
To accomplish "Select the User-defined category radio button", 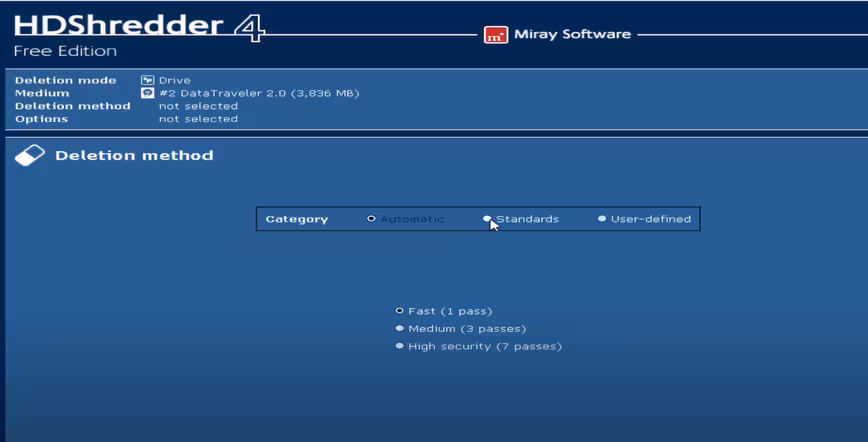I will [602, 219].
